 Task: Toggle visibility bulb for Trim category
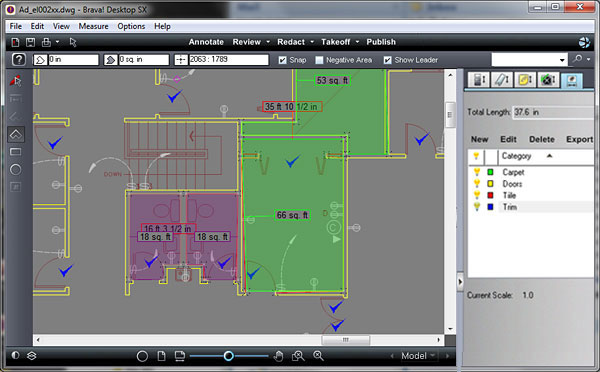point(477,207)
